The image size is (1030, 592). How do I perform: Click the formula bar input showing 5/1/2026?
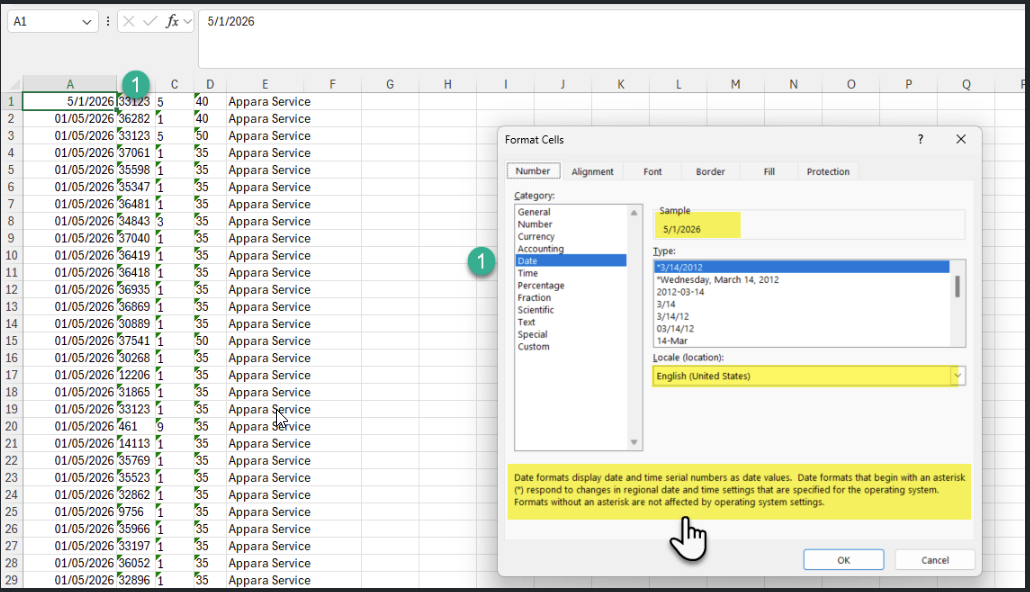click(611, 39)
